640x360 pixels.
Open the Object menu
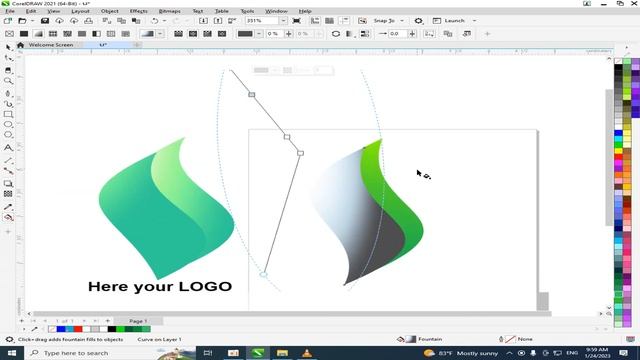(x=110, y=11)
